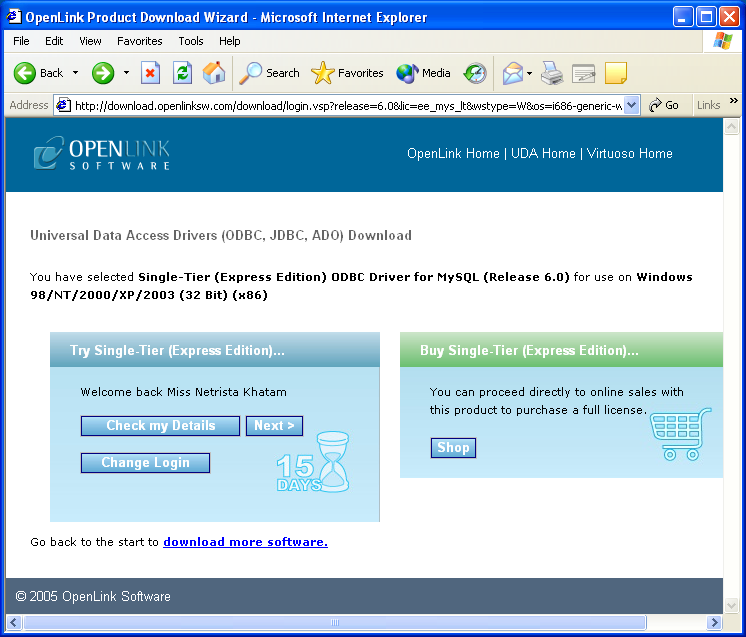Click the shopping cart graphic
The image size is (746, 637).
pos(681,433)
